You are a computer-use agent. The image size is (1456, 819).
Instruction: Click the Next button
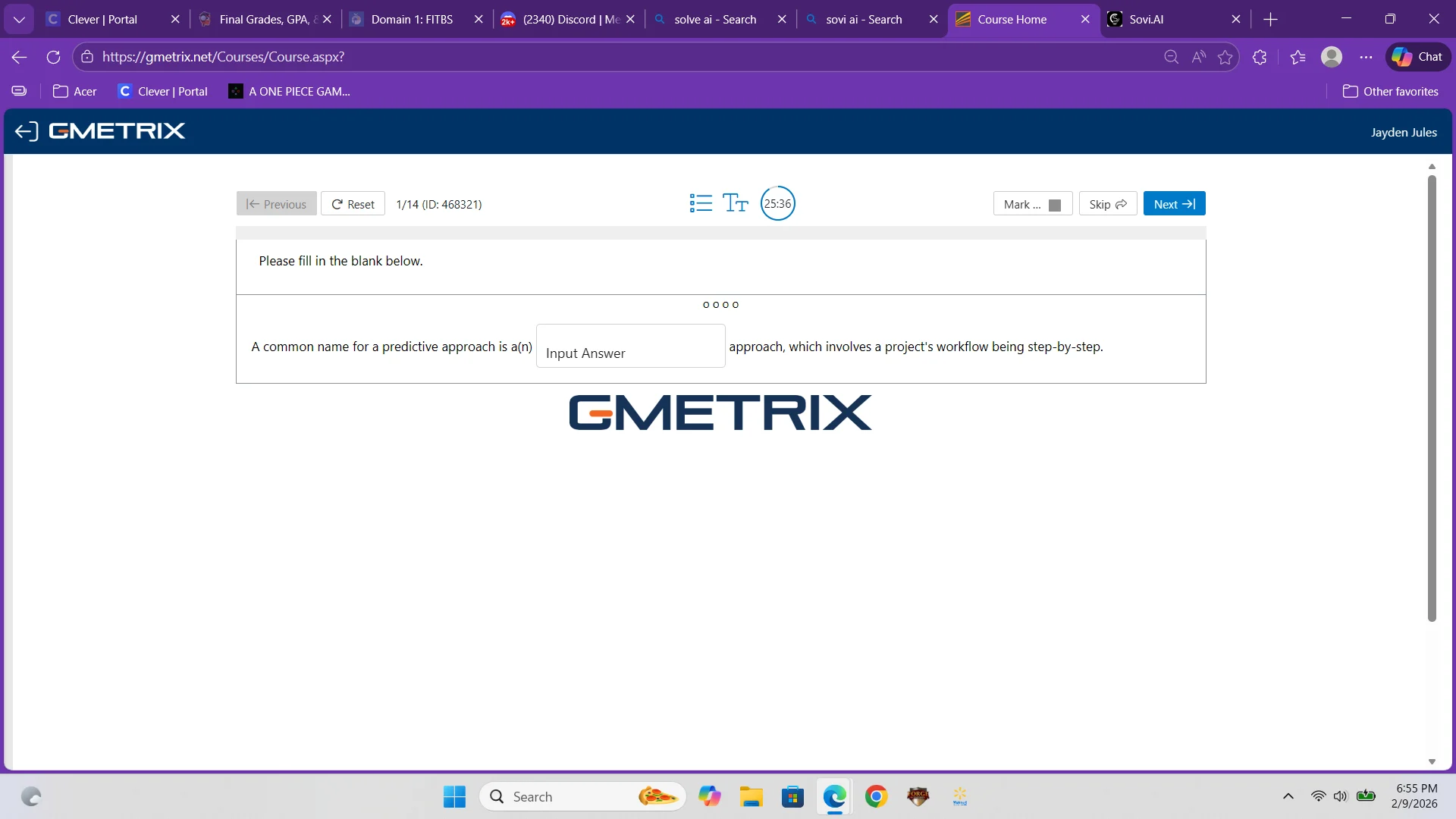click(x=1174, y=204)
